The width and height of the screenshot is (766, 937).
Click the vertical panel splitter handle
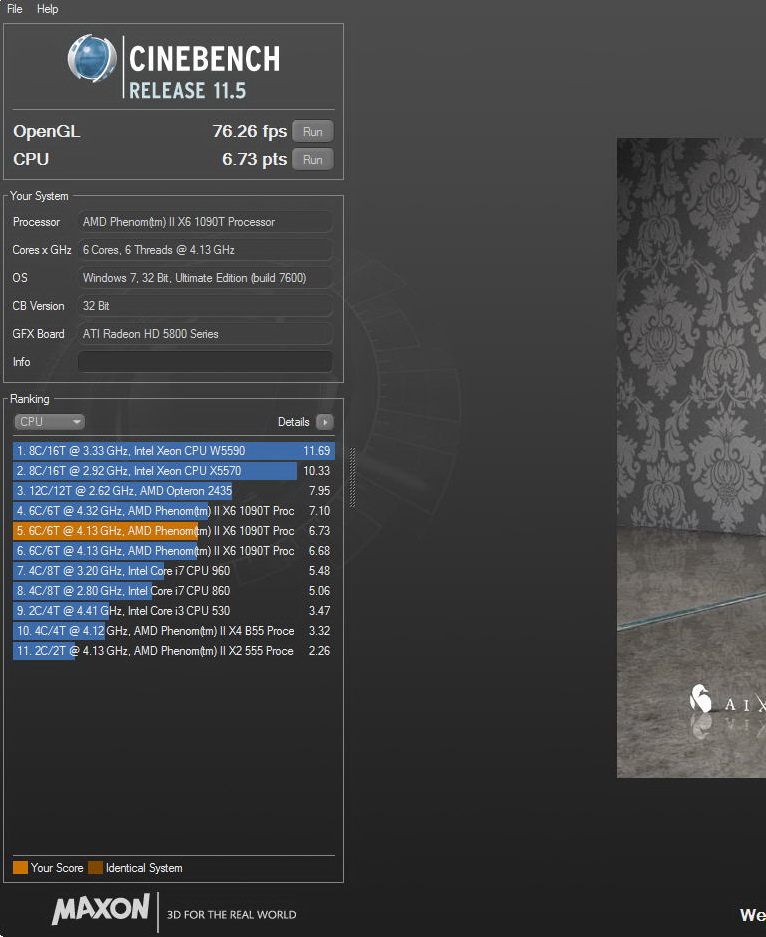click(x=352, y=477)
